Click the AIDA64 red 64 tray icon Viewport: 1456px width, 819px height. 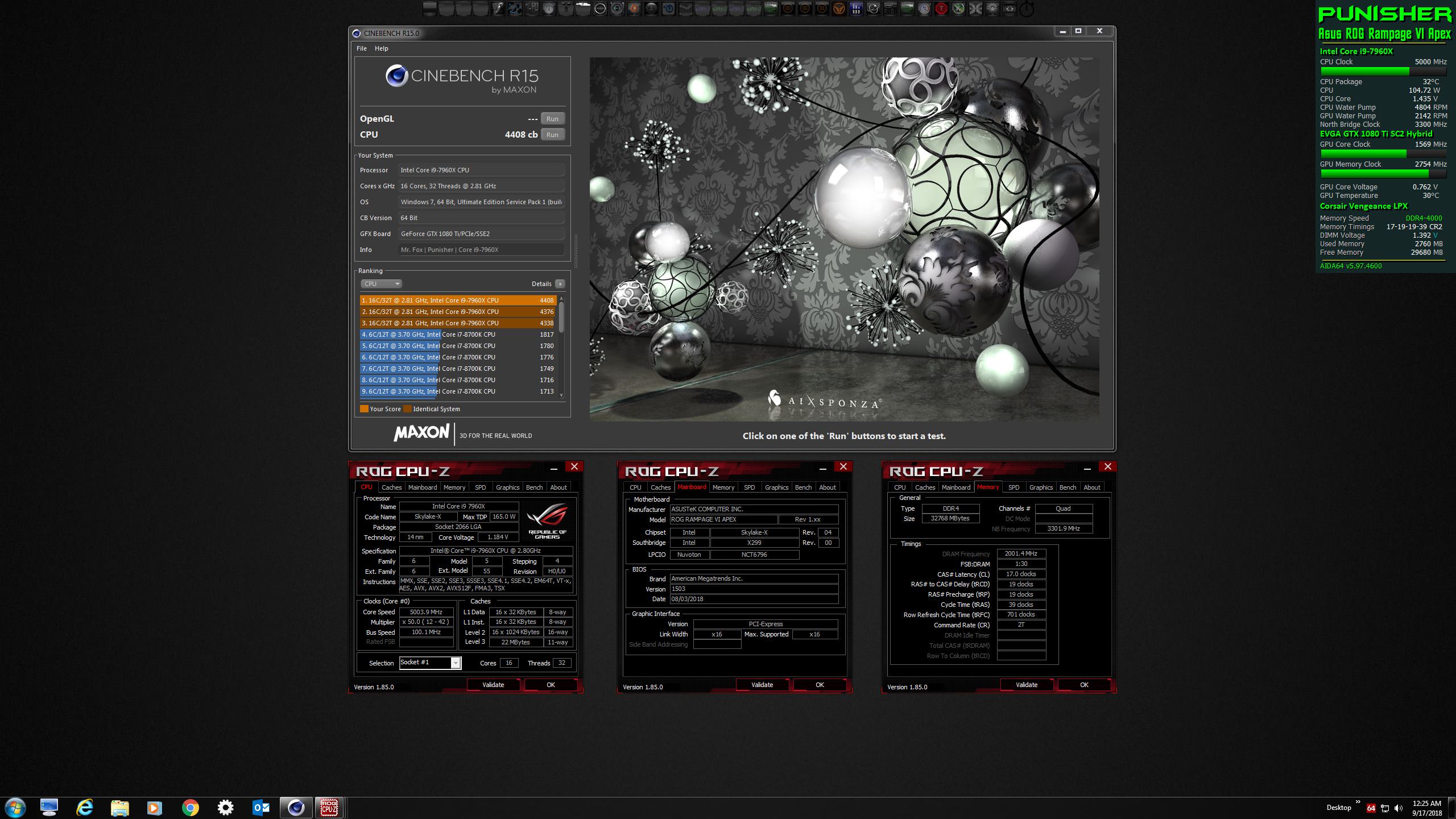(1371, 808)
